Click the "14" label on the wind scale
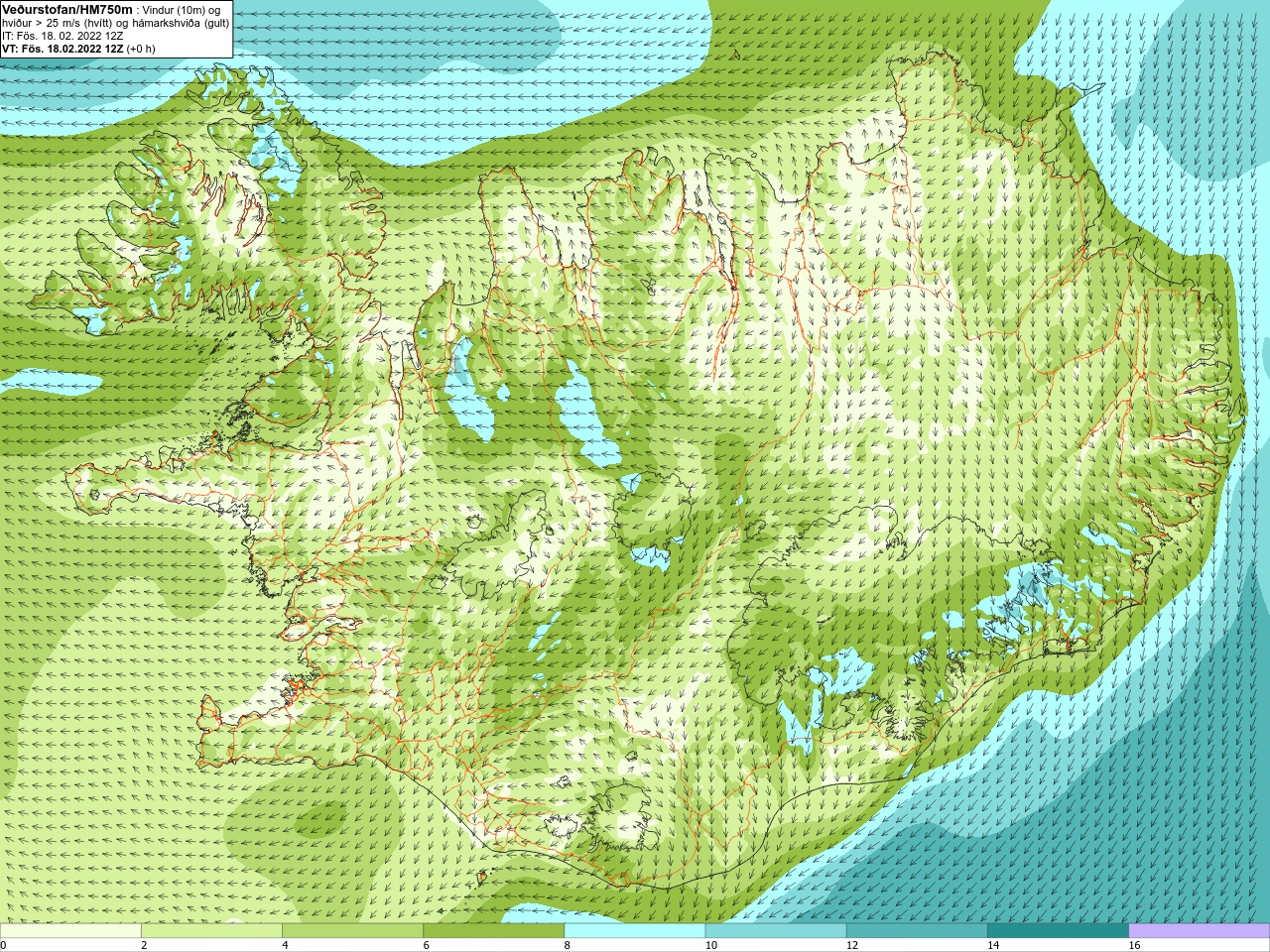The image size is (1270, 952). [x=993, y=945]
